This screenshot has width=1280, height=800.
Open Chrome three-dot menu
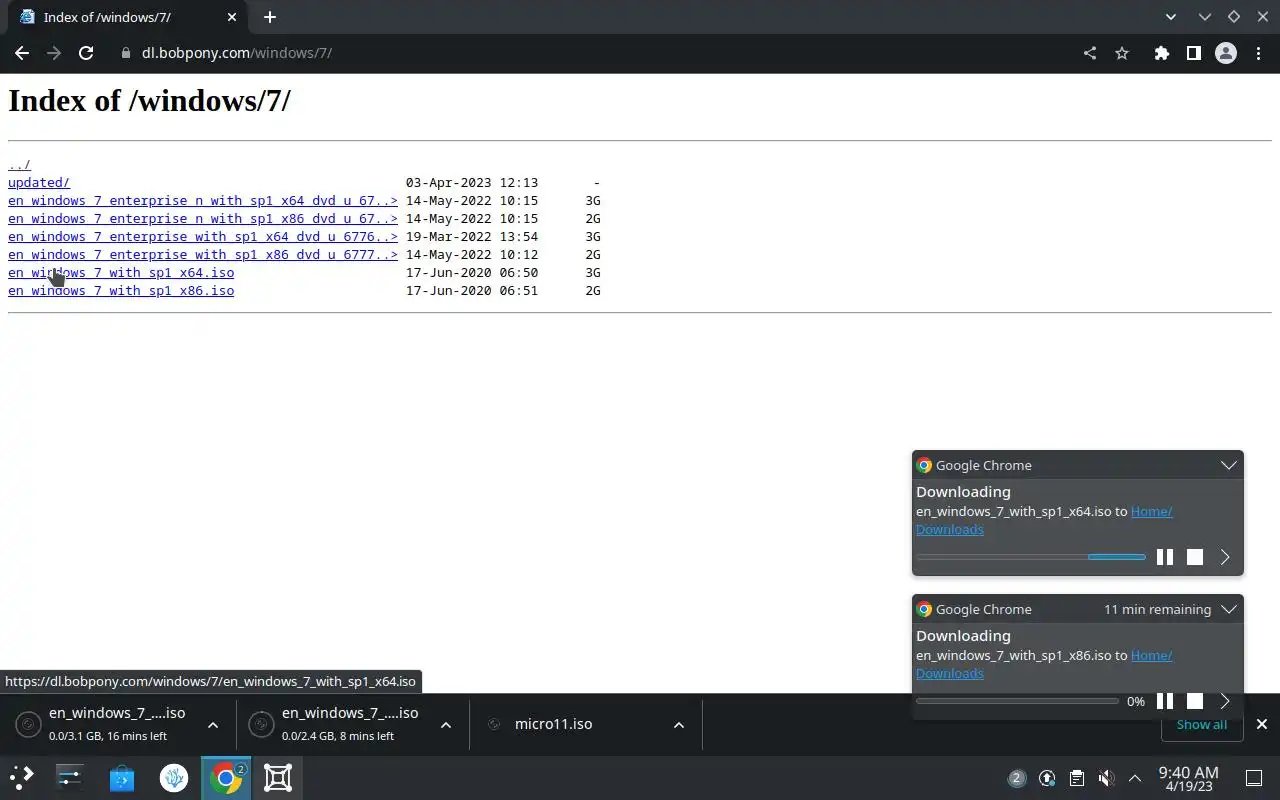pos(1258,53)
